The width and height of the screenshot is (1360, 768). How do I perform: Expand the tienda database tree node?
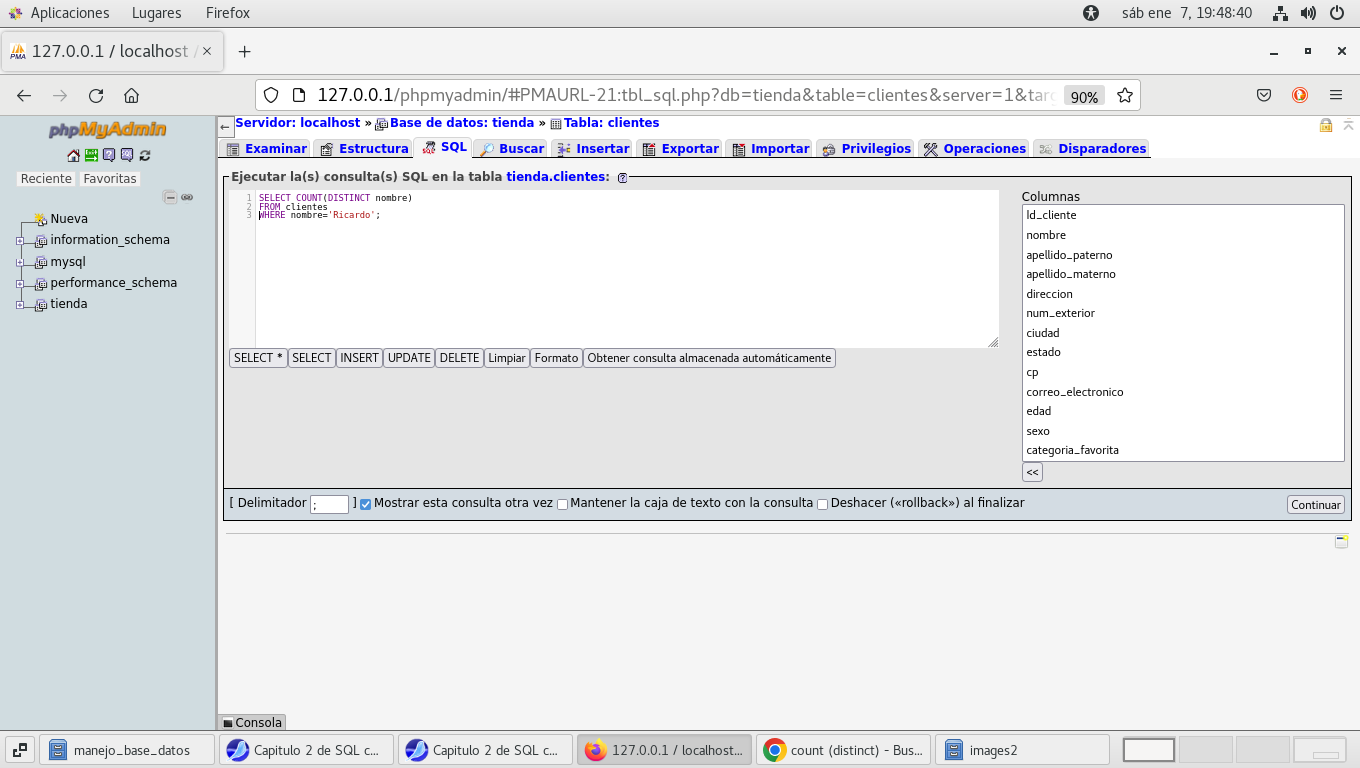20,305
